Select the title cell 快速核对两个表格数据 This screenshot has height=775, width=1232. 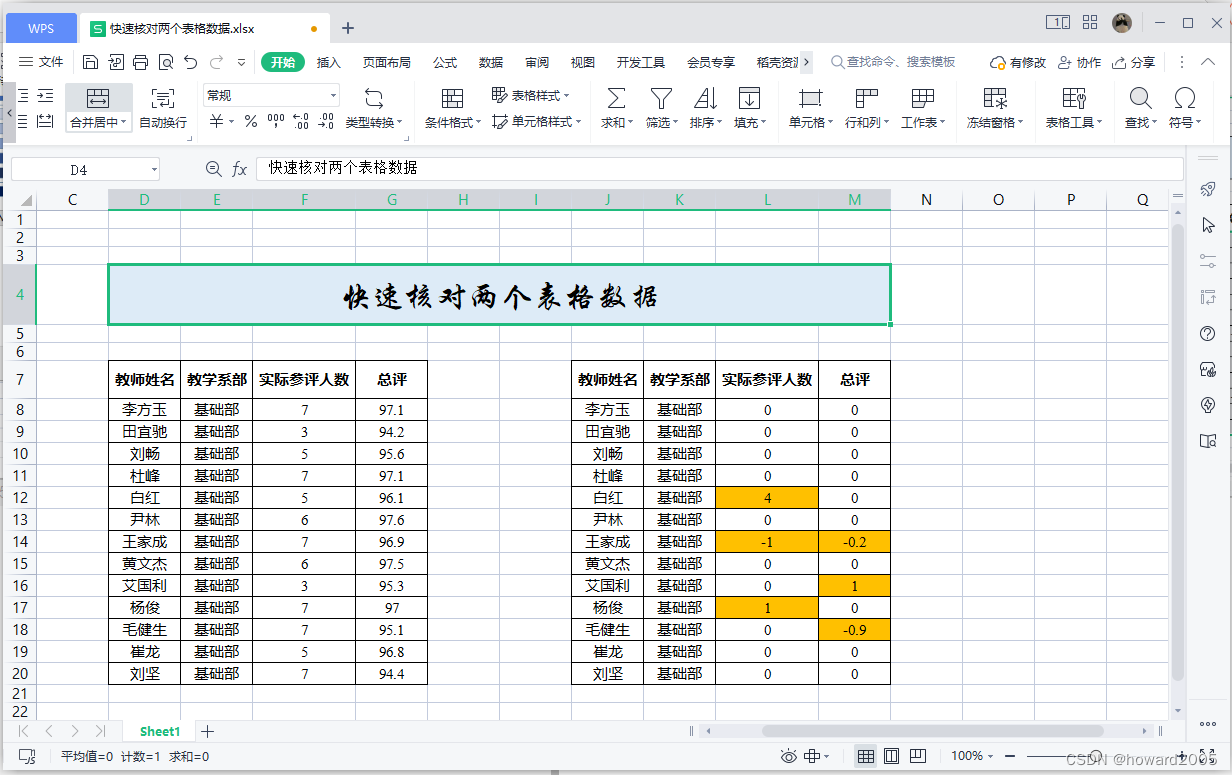coord(499,295)
